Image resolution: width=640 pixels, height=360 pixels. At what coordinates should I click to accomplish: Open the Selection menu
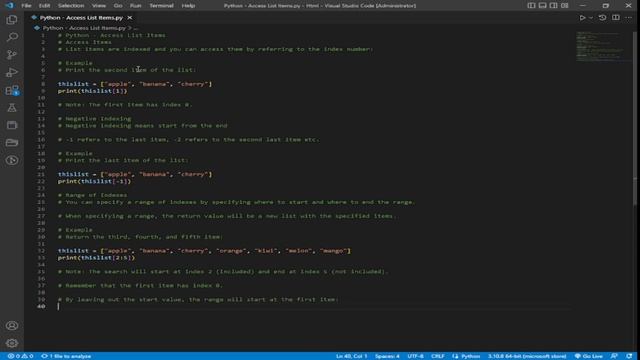coord(71,5)
